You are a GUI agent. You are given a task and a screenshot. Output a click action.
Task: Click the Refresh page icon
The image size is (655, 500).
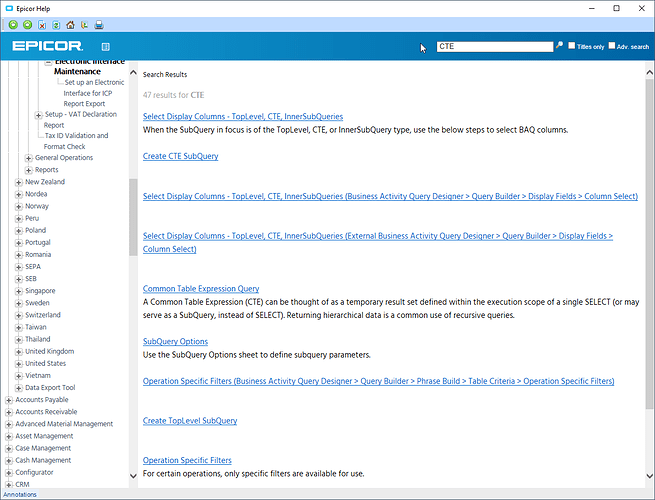tap(56, 25)
